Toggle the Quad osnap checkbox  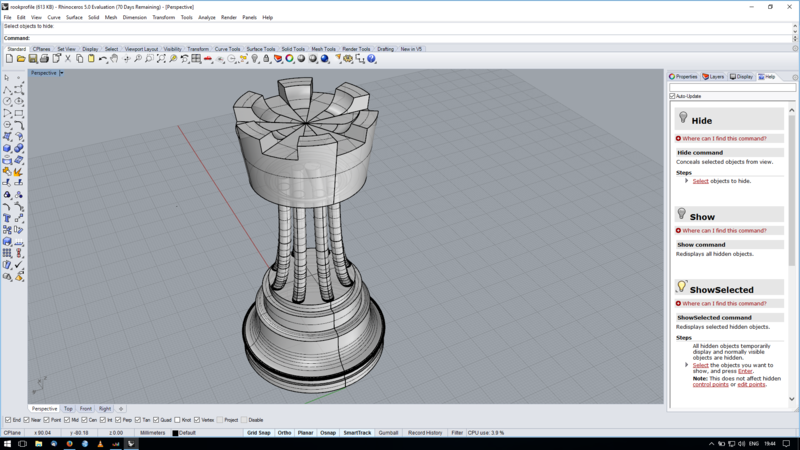pos(156,420)
